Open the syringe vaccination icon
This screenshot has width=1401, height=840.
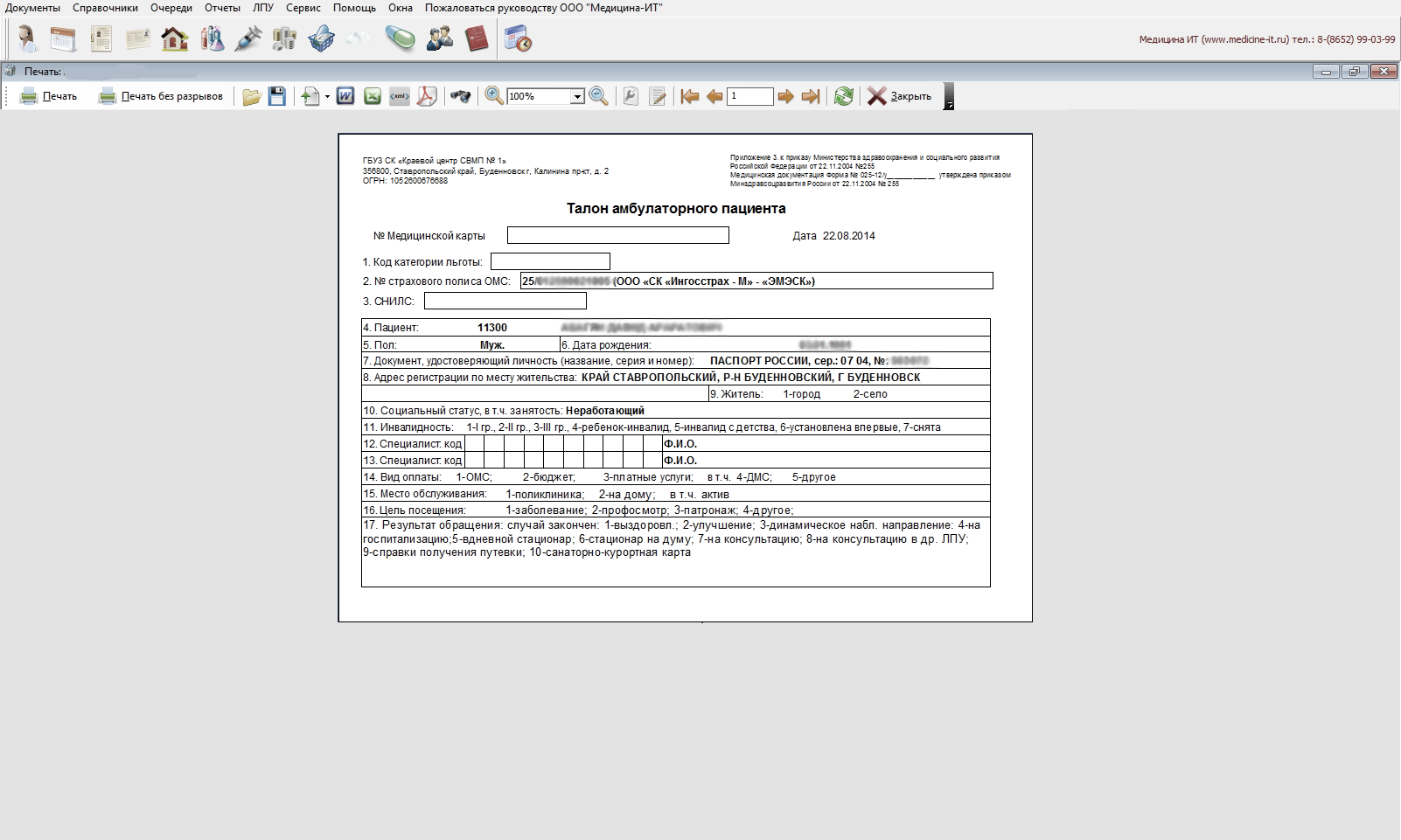[248, 38]
